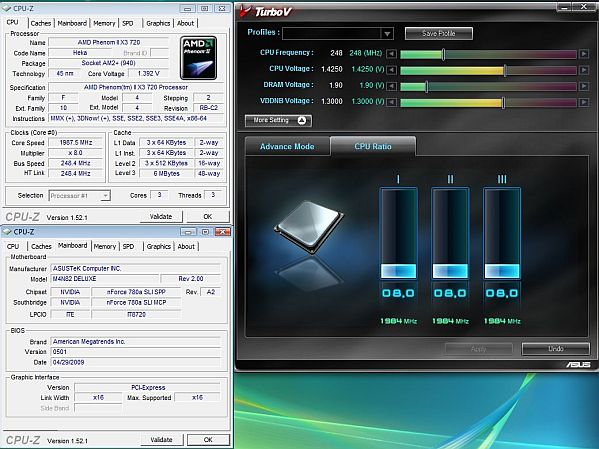Open the Profiles dropdown in TurboV
Screen dimensions: 599x449
click(387, 34)
